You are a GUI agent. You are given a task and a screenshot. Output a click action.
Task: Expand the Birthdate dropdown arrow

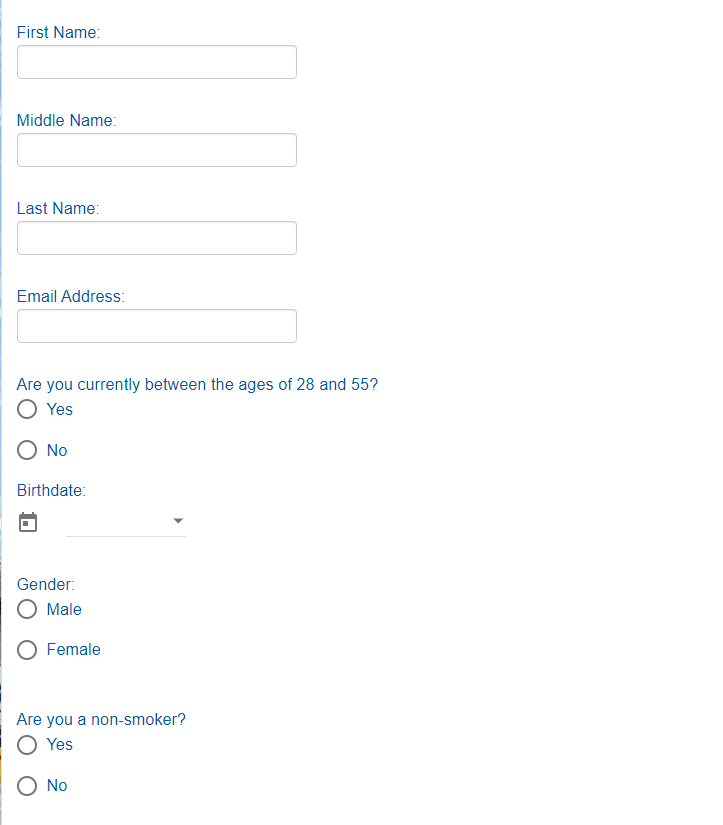[178, 521]
